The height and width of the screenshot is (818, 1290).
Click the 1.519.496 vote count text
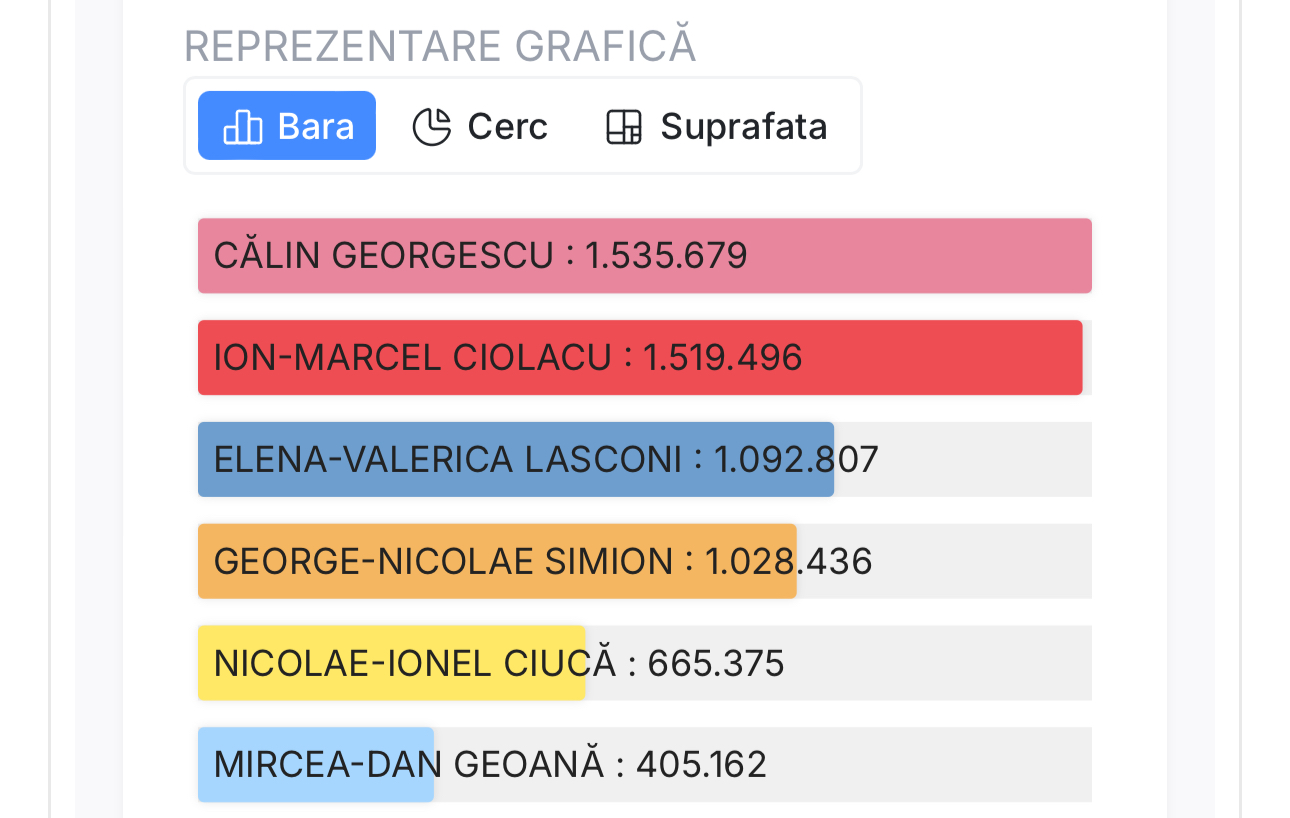point(723,358)
